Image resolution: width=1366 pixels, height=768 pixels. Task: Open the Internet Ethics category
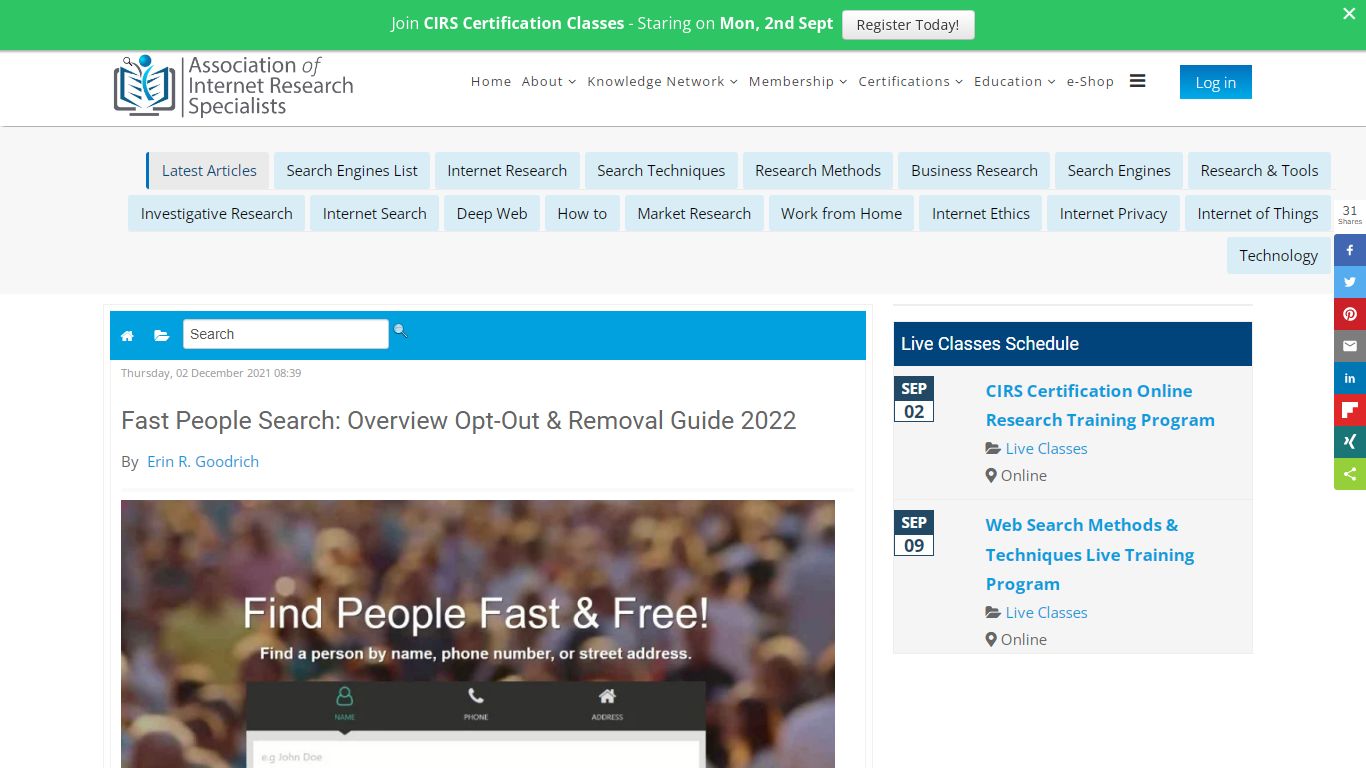(981, 213)
